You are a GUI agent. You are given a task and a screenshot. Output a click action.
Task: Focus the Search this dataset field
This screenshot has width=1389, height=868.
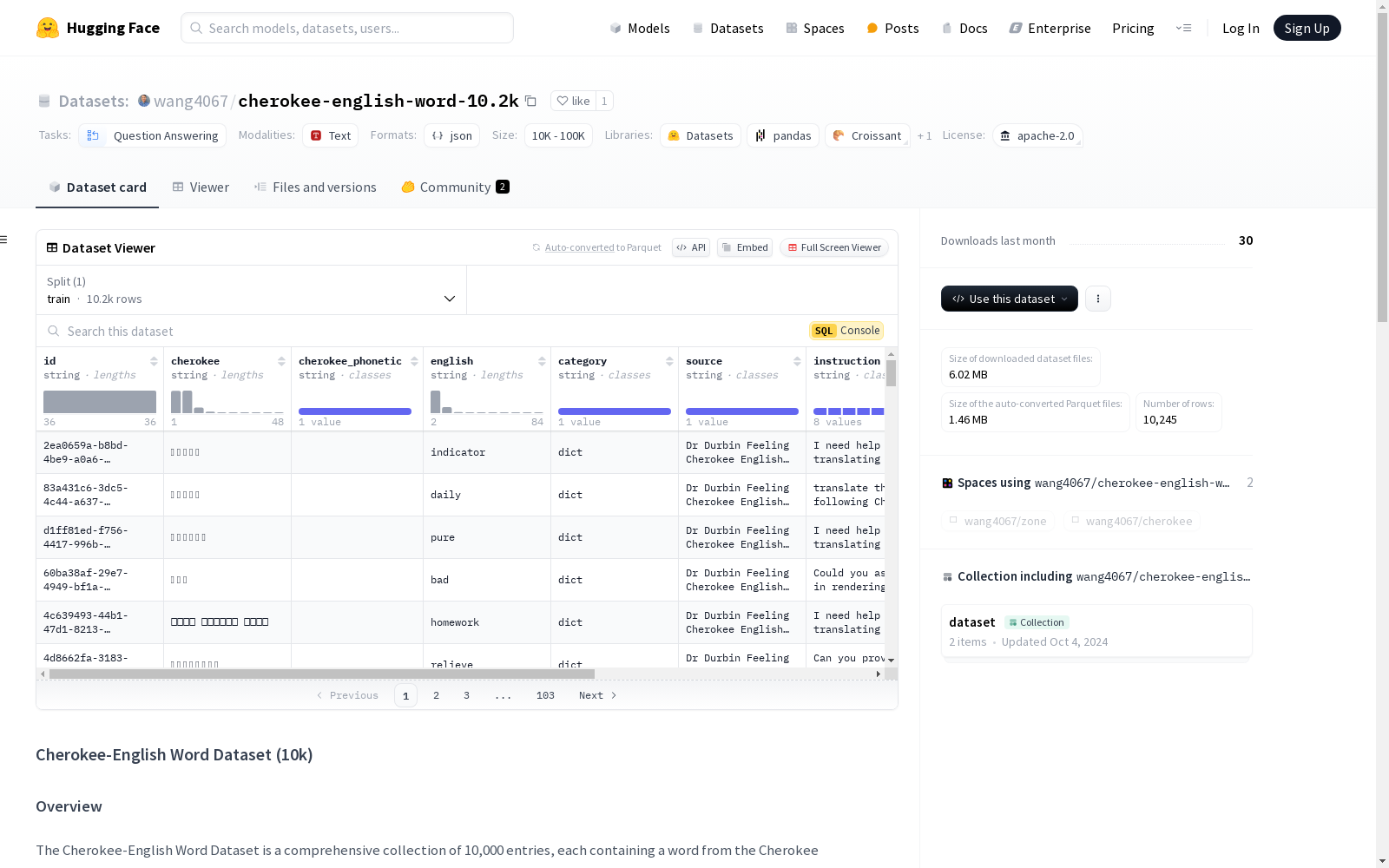pos(425,331)
